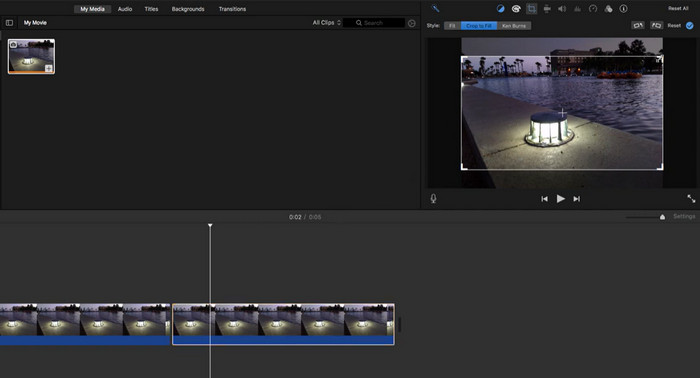Screen dimensions: 700x378
Task: Select the Crop to Fill style
Action: [x=479, y=26]
